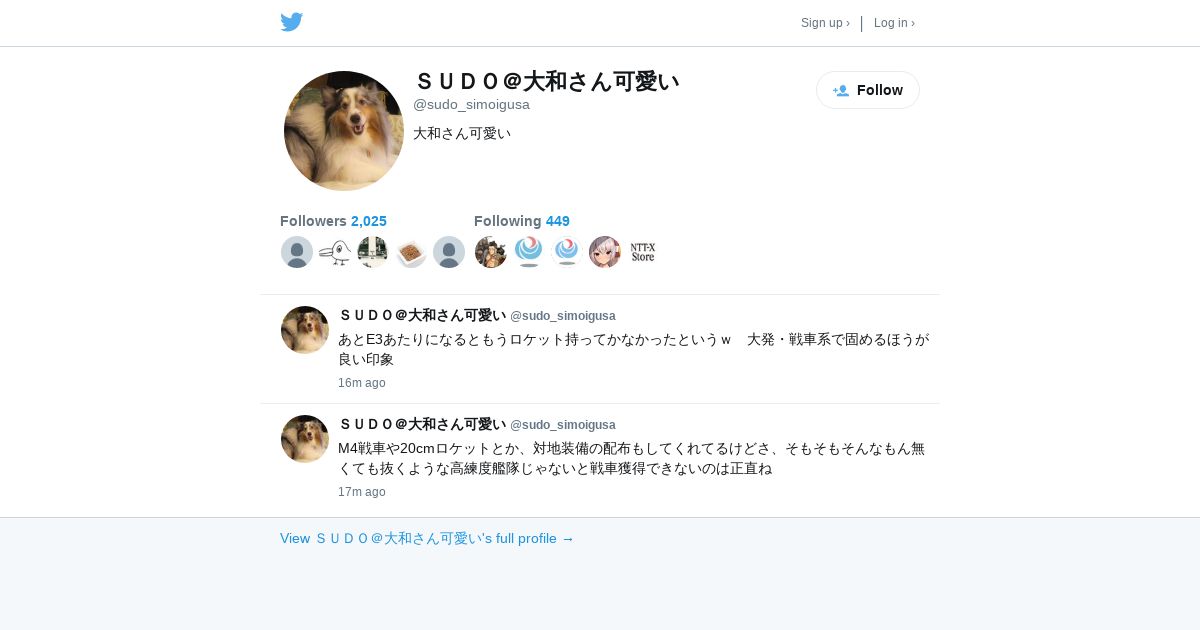Select the first default-avatar follower icon

click(x=297, y=252)
